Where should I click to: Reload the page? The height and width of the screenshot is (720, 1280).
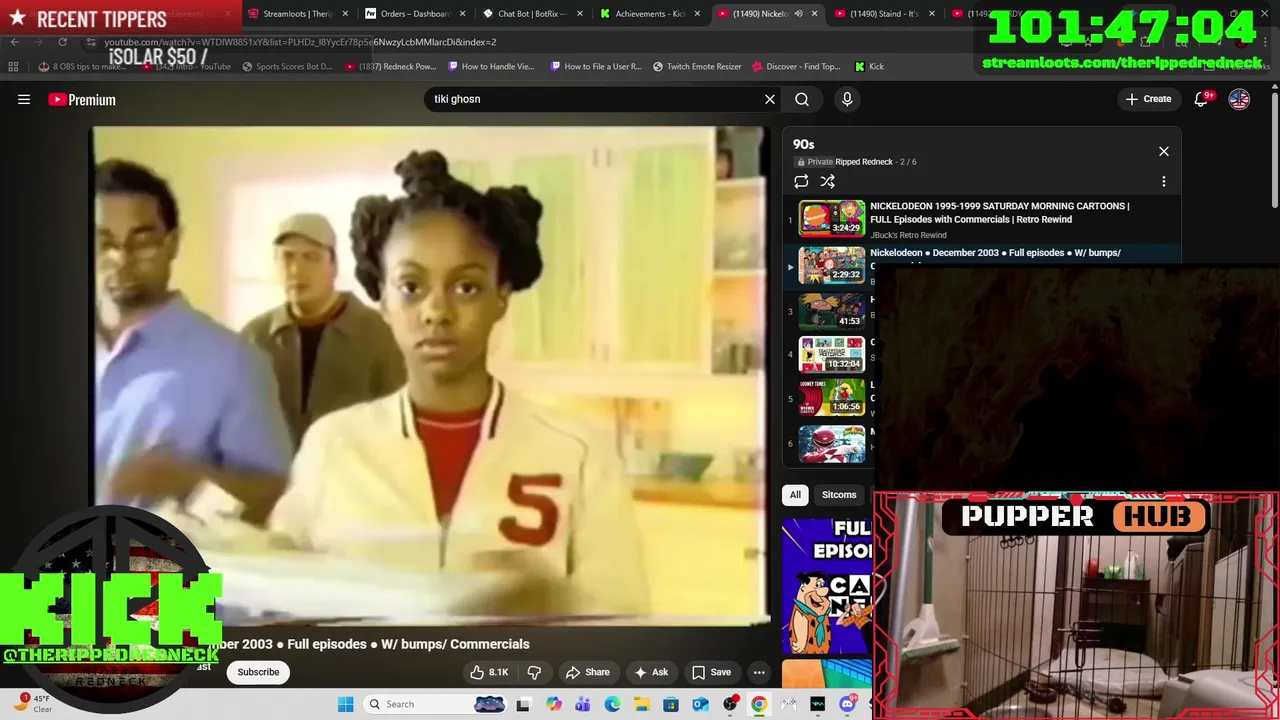pos(62,42)
